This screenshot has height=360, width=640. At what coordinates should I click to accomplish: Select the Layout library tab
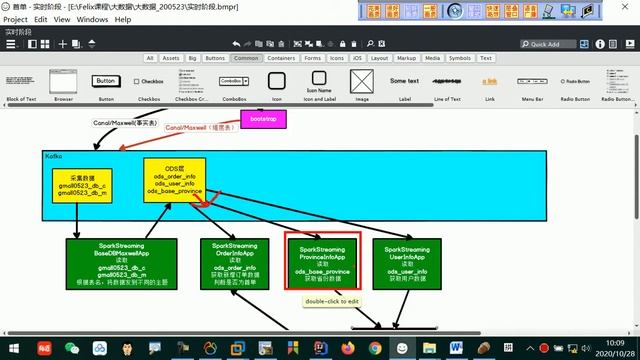(379, 58)
